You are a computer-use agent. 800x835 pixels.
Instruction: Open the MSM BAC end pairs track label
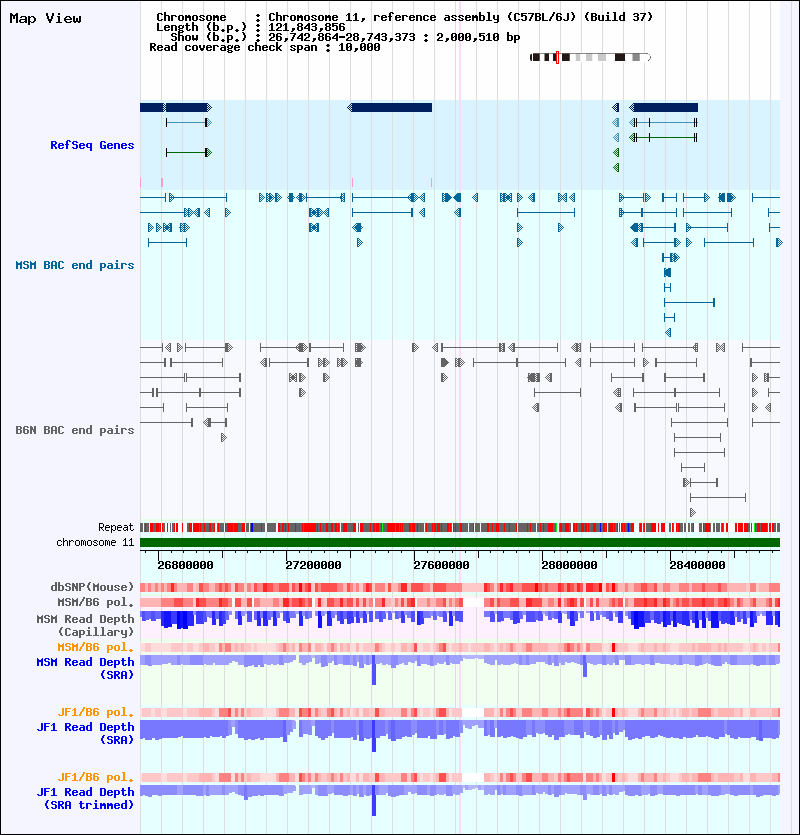point(75,265)
